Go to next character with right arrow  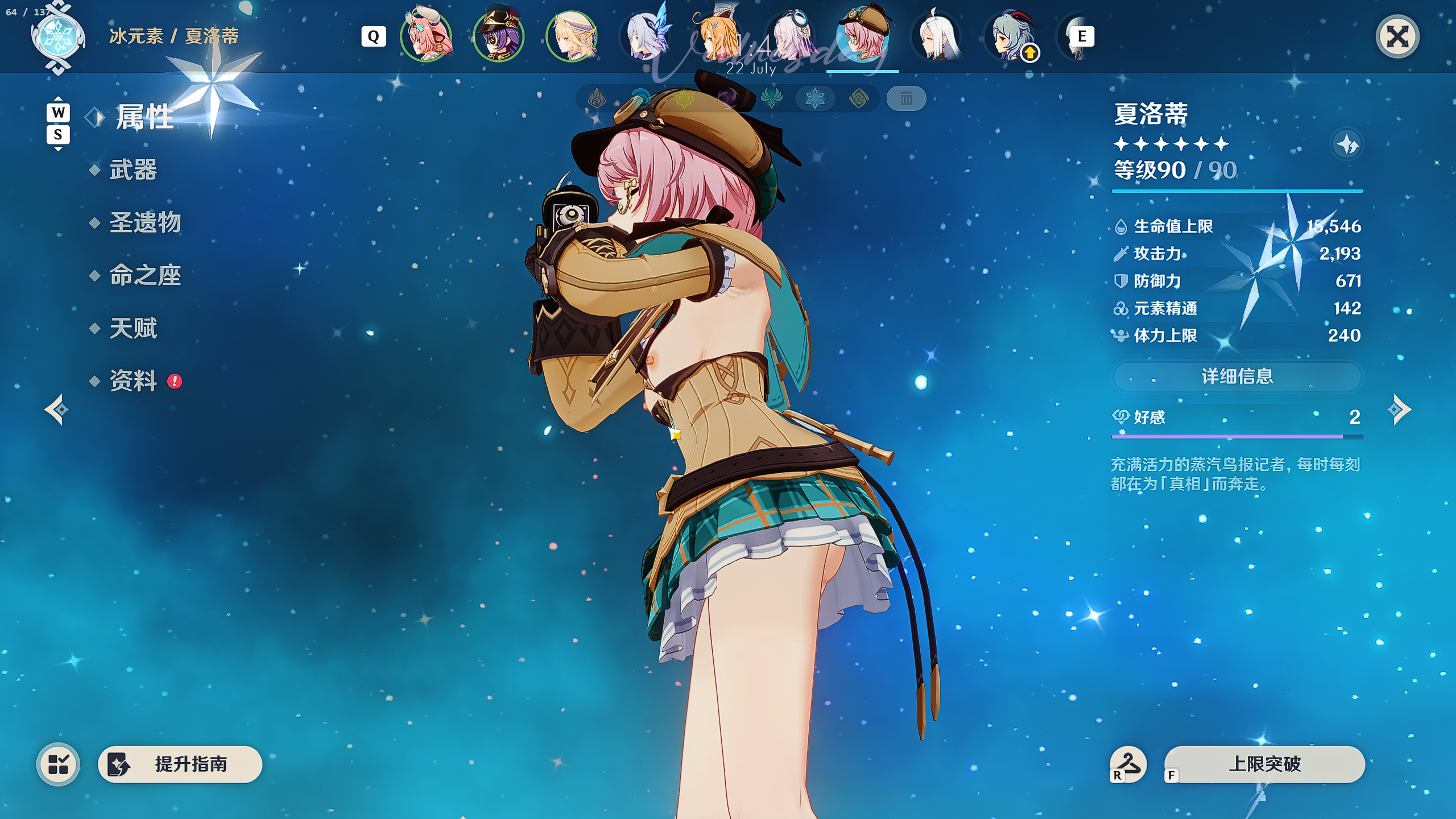point(1399,409)
